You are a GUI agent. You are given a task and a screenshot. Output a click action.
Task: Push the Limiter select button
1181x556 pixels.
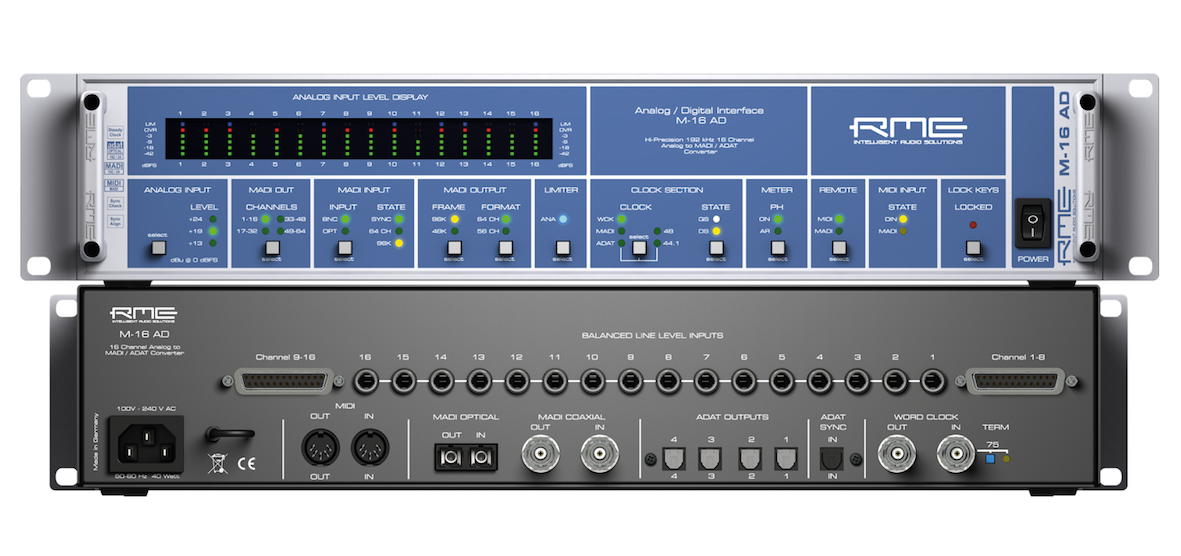pyautogui.click(x=562, y=247)
